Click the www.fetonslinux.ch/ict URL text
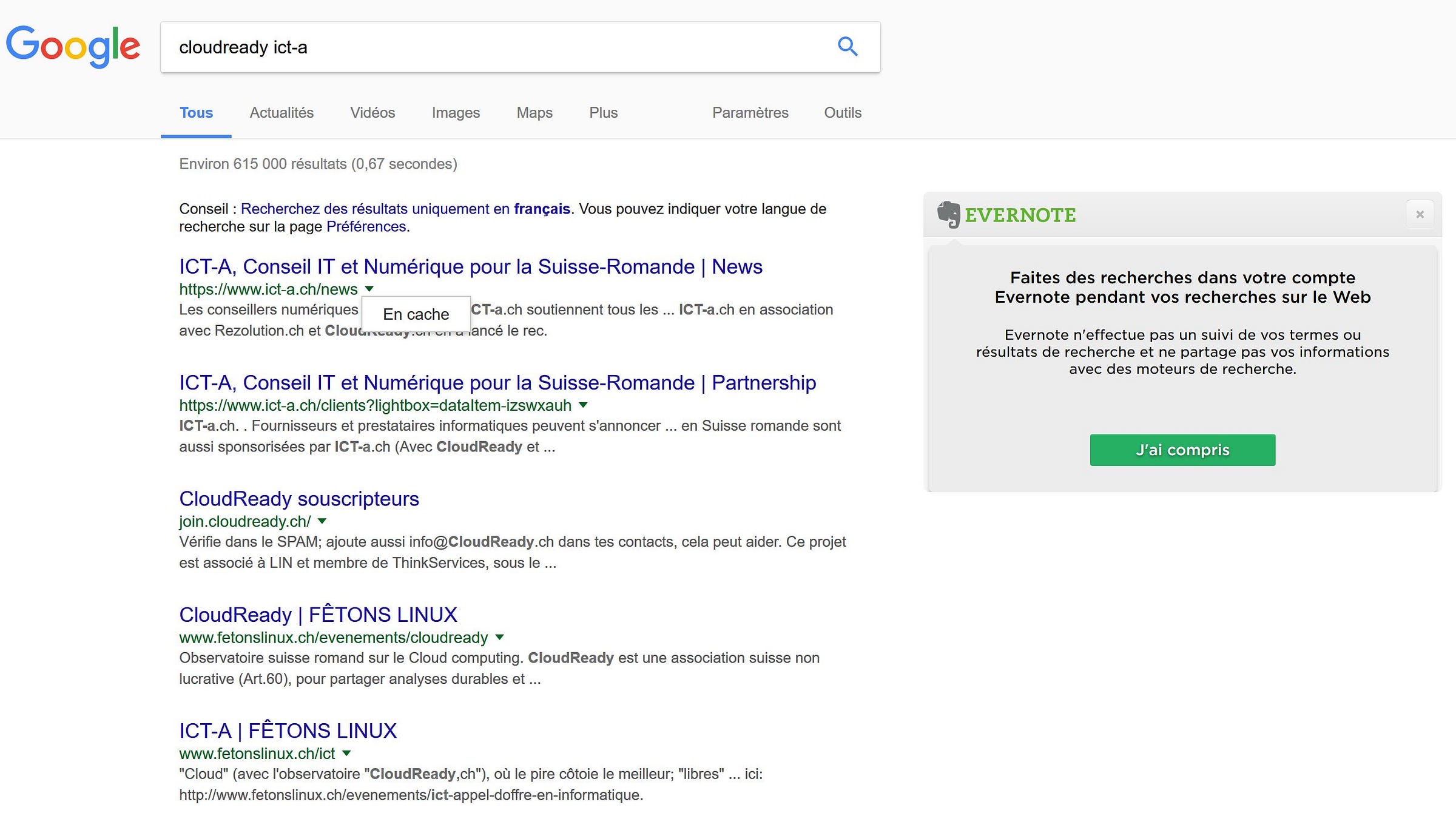 pyautogui.click(x=257, y=754)
